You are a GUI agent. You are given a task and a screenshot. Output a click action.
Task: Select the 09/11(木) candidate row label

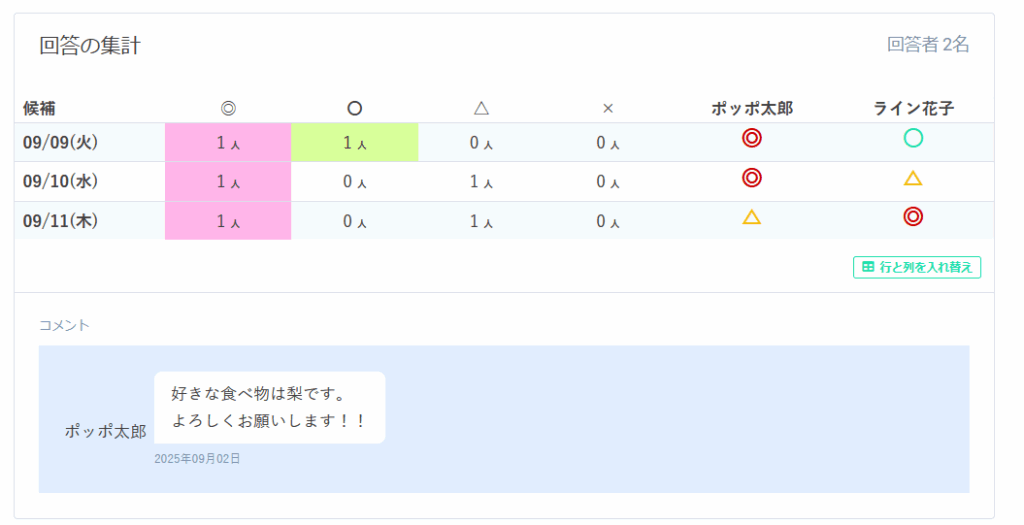click(x=60, y=221)
